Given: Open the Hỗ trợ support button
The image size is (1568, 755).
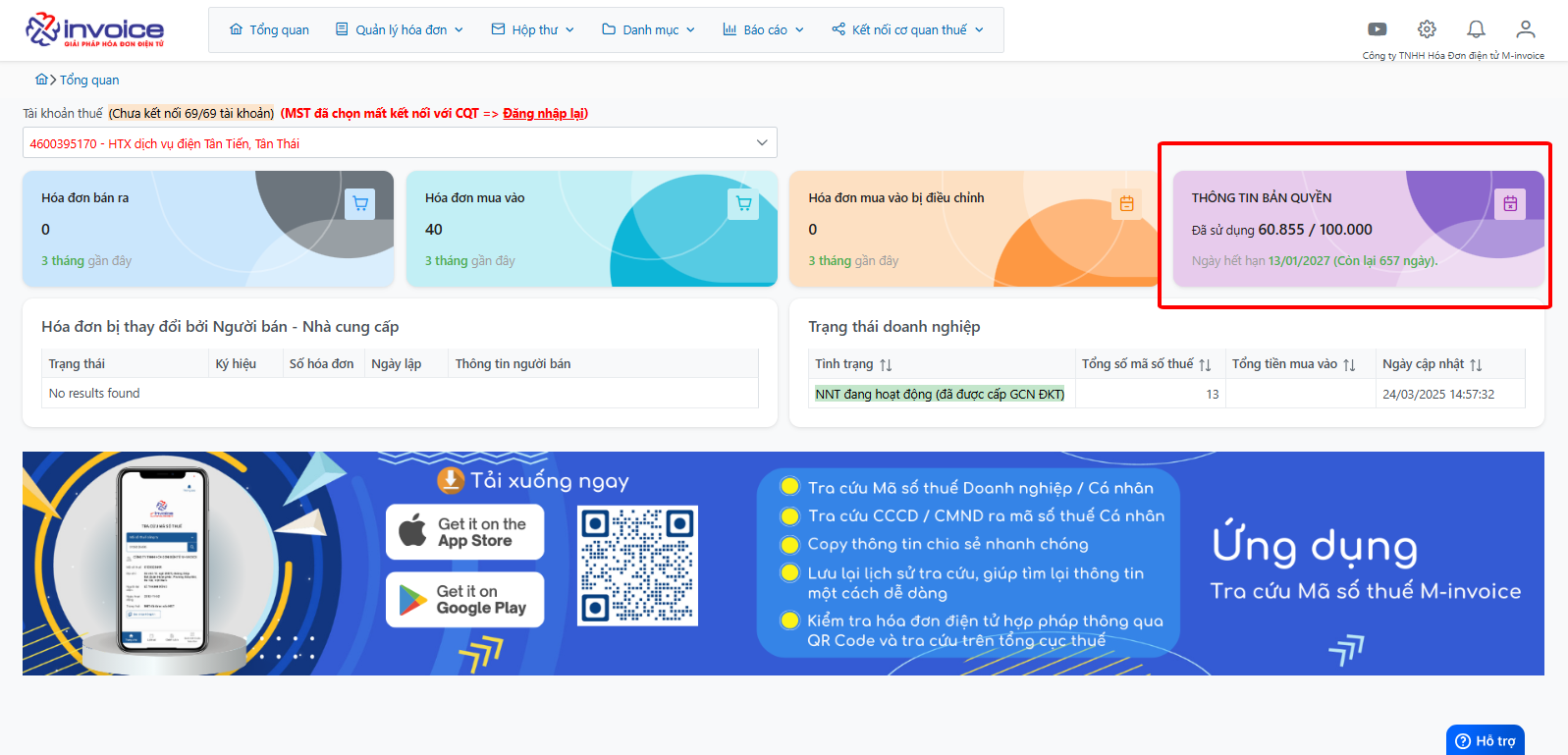Looking at the screenshot, I should 1486,740.
